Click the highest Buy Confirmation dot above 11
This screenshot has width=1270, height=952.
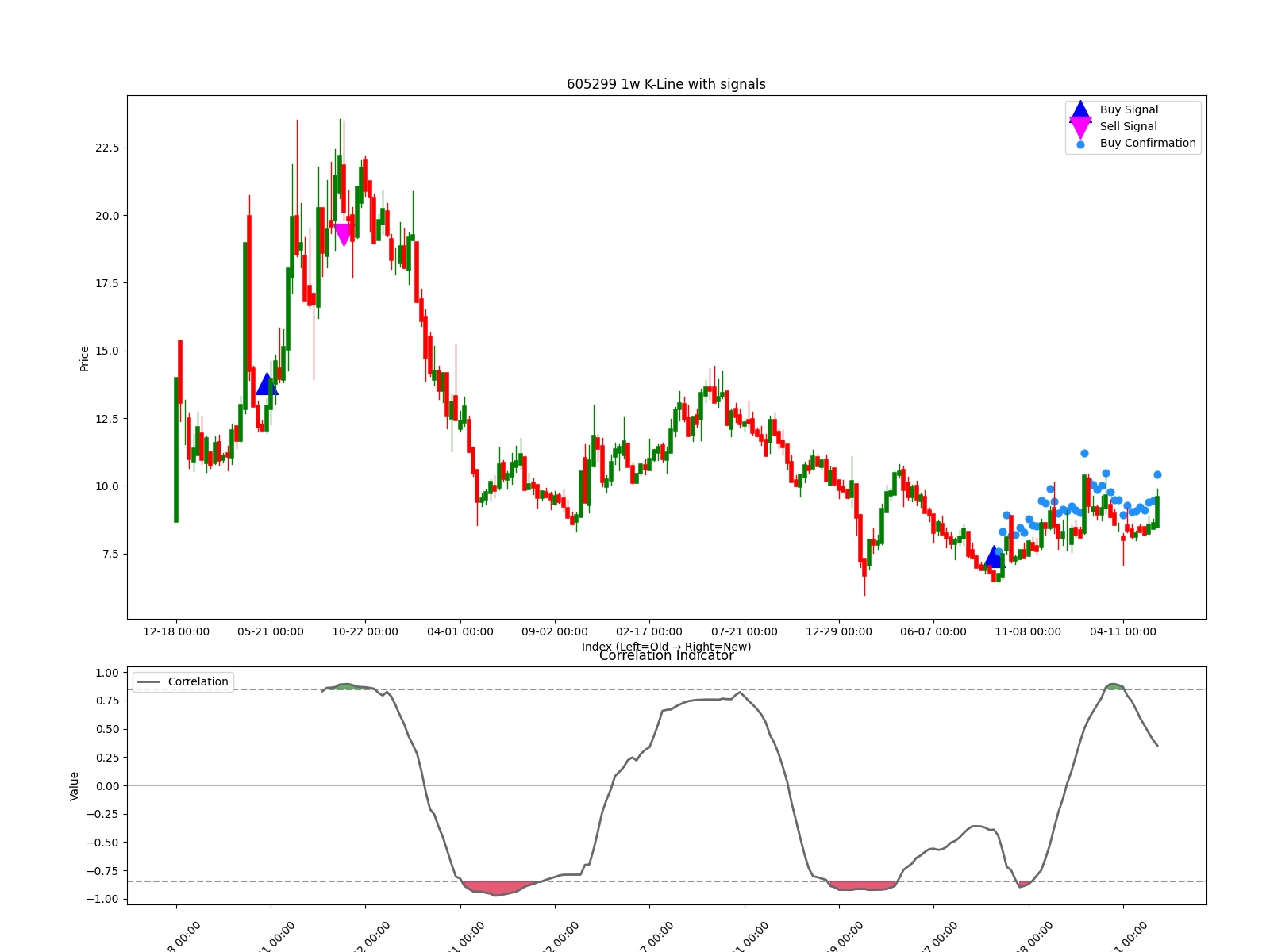coord(1084,454)
